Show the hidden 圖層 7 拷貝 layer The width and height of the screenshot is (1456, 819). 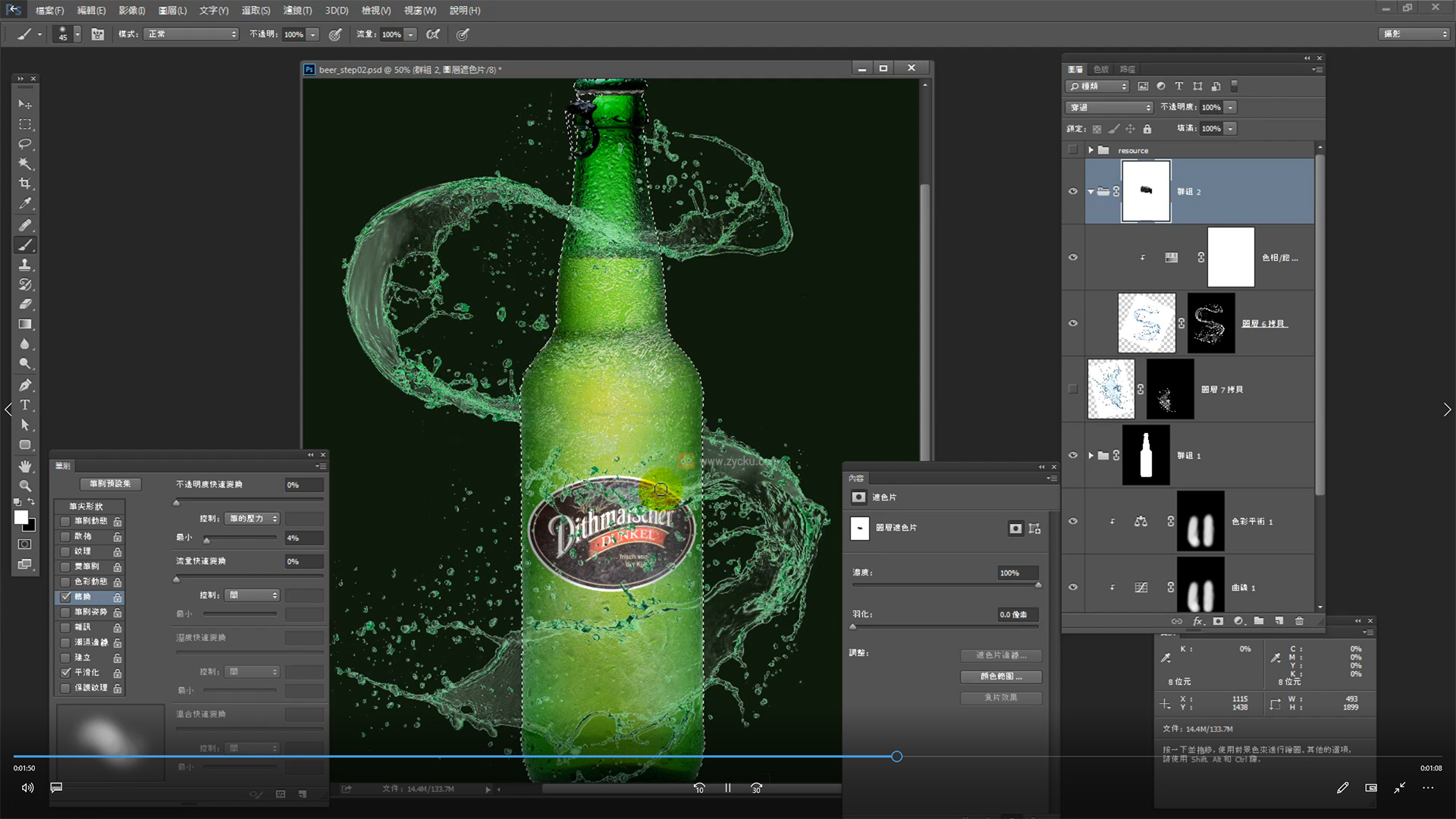[x=1072, y=389]
